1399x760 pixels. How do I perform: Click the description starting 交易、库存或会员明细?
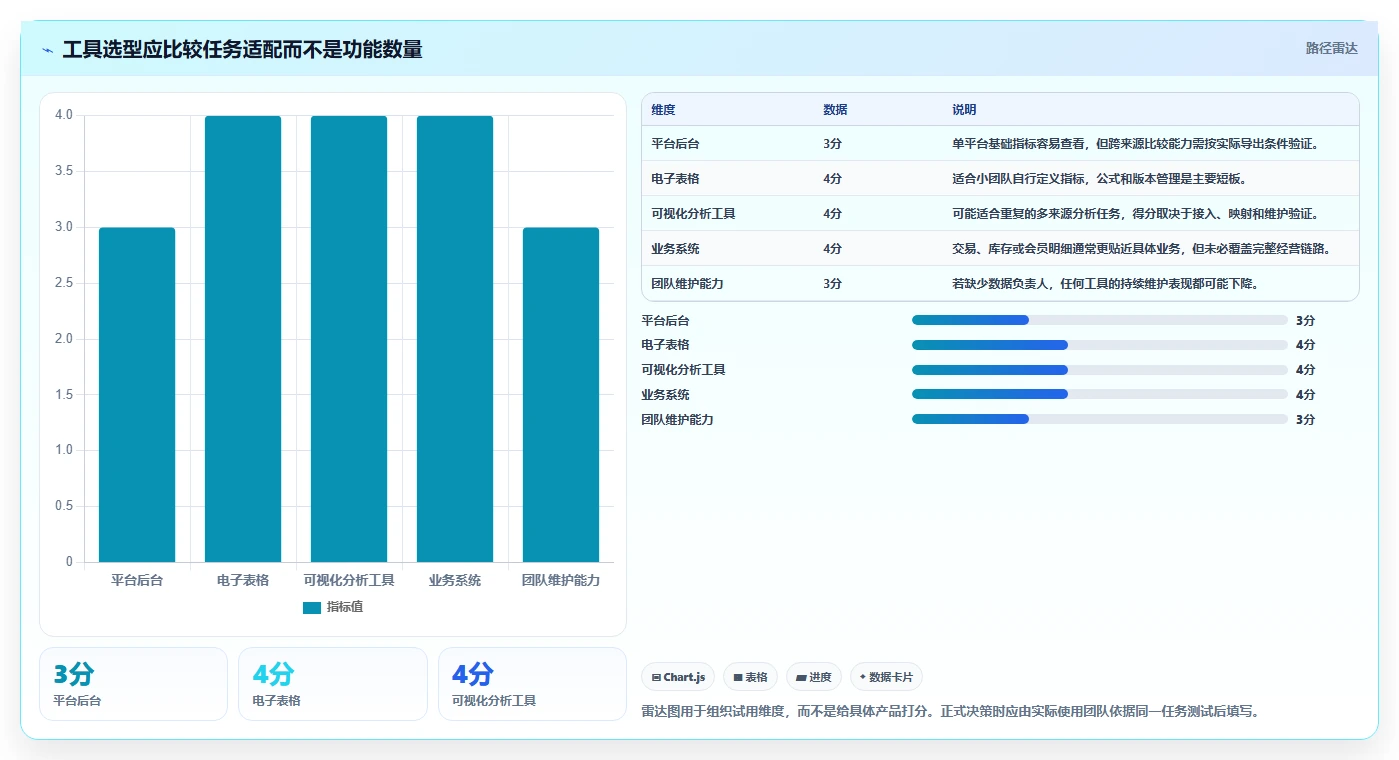[x=1141, y=249]
